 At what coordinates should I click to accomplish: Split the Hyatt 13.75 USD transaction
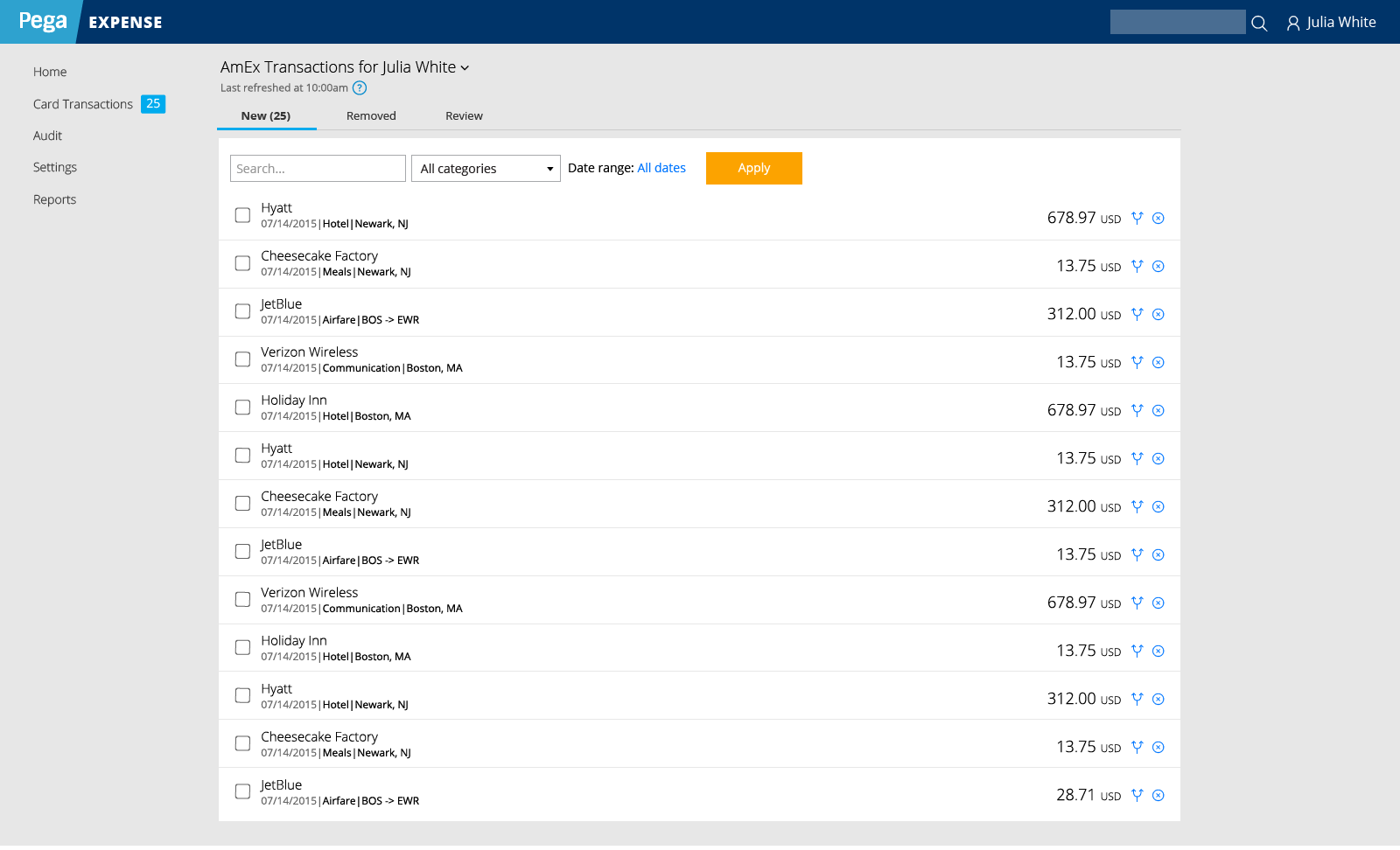[x=1137, y=458]
